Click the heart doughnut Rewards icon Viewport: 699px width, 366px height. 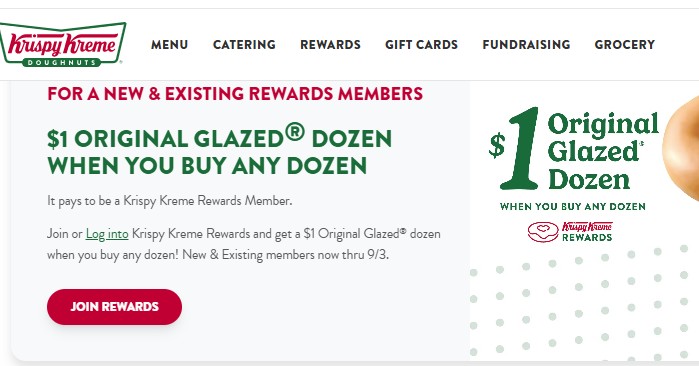click(x=543, y=232)
